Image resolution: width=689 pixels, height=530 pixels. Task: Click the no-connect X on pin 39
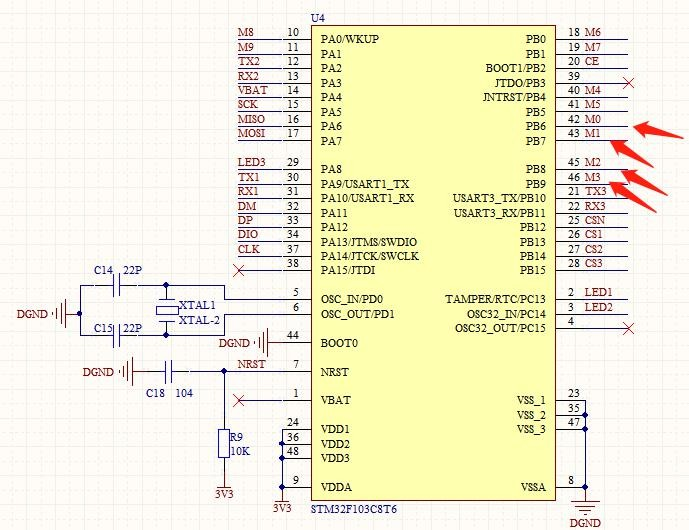tap(628, 83)
